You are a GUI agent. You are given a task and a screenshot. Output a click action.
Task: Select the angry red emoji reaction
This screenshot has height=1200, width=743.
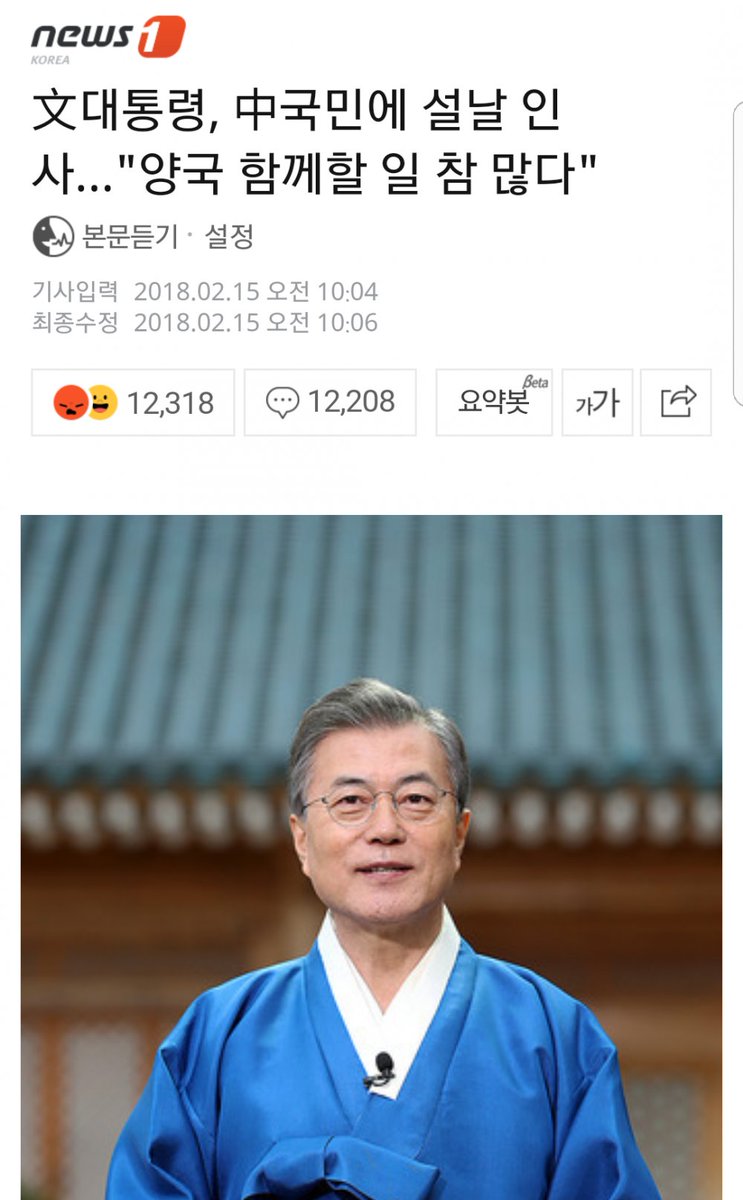[x=71, y=403]
